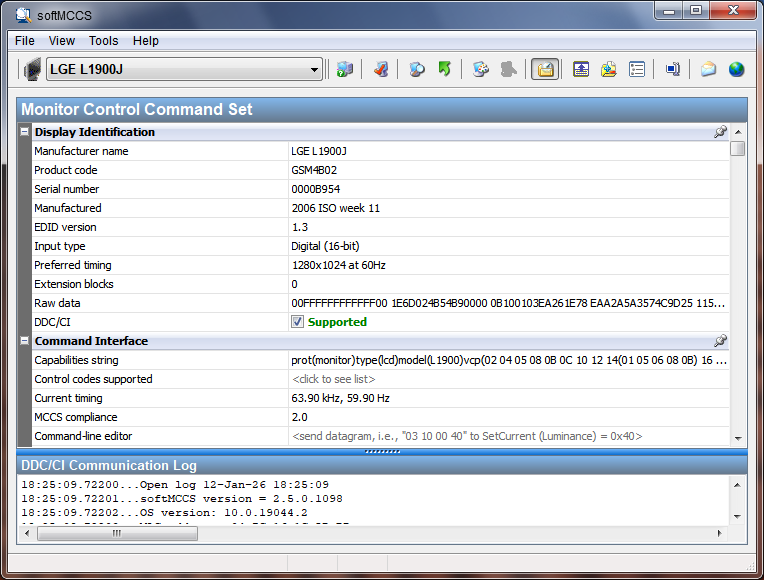Image resolution: width=764 pixels, height=580 pixels.
Task: Click the monitor icon beside the display selector
Action: [x=33, y=69]
